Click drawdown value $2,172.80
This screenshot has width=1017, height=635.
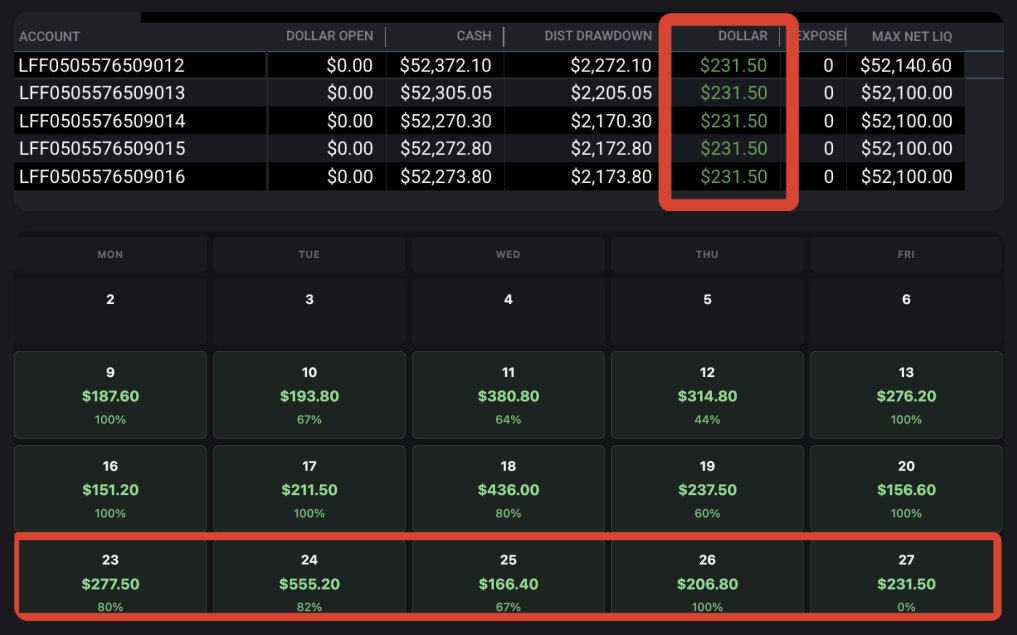pyautogui.click(x=611, y=149)
